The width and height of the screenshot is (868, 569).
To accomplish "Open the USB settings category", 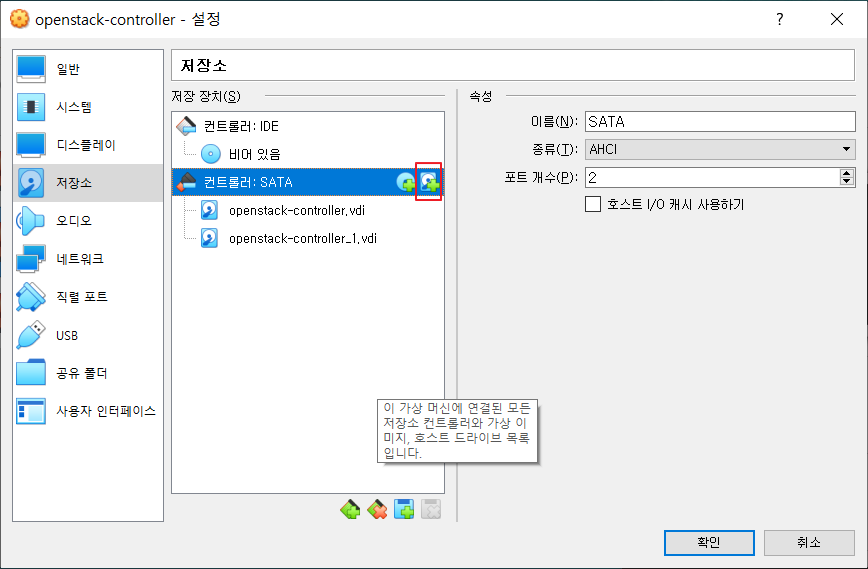I will click(88, 335).
